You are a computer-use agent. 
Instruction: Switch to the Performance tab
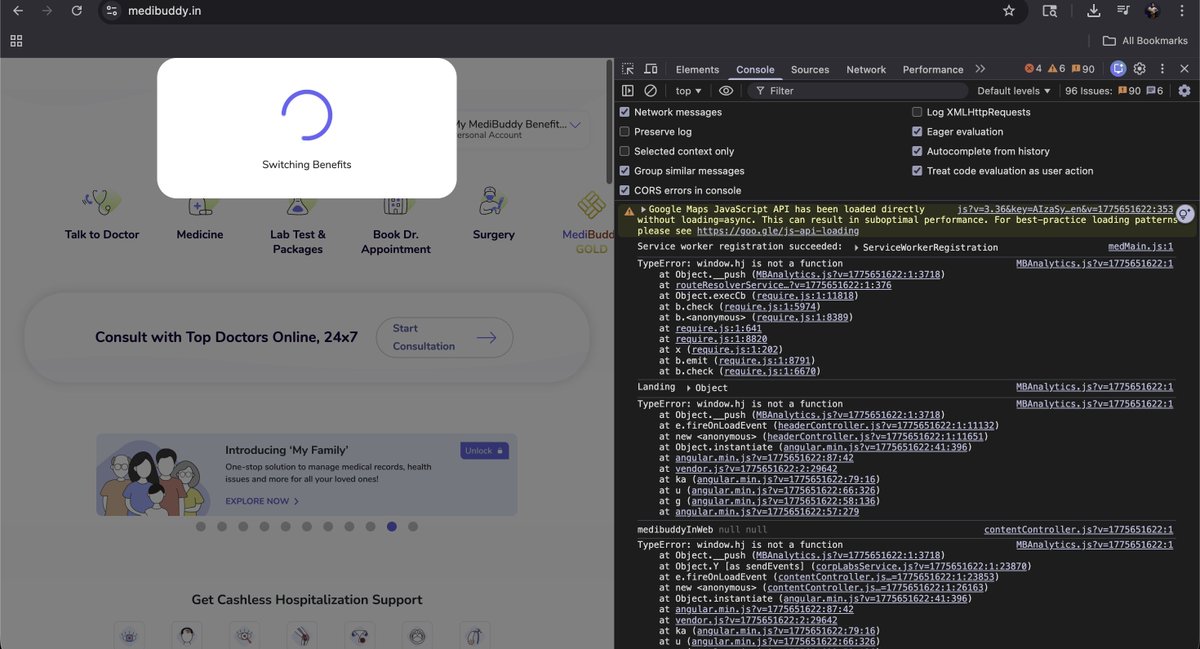point(933,70)
